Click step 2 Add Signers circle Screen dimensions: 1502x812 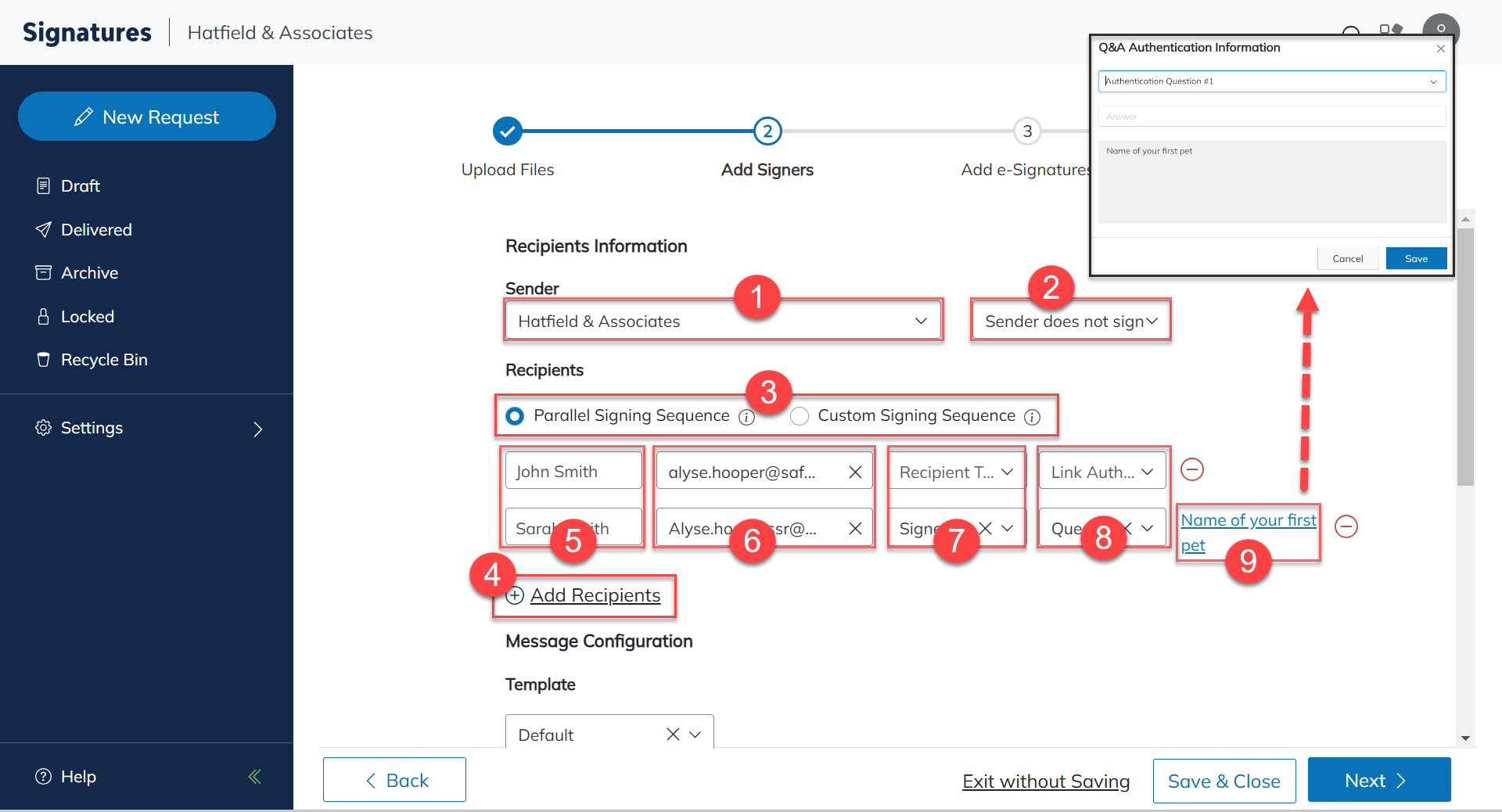click(767, 131)
